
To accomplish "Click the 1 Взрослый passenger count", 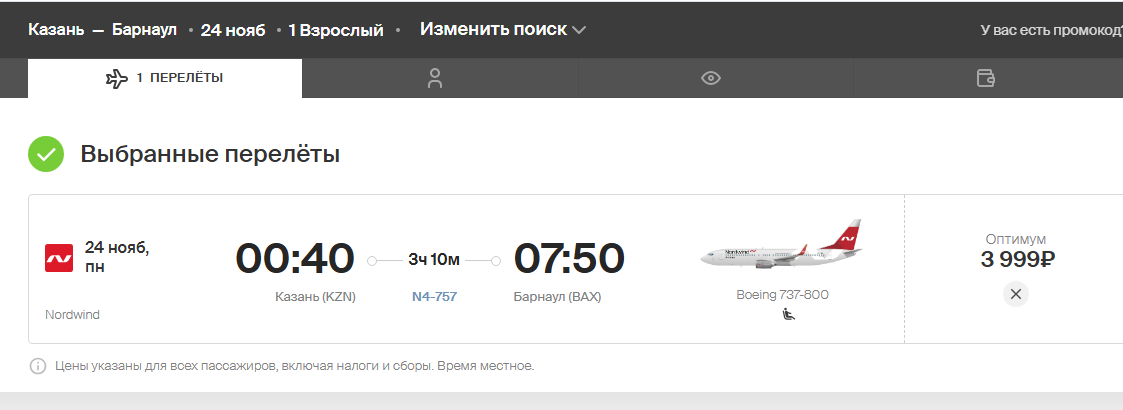I will pyautogui.click(x=336, y=30).
